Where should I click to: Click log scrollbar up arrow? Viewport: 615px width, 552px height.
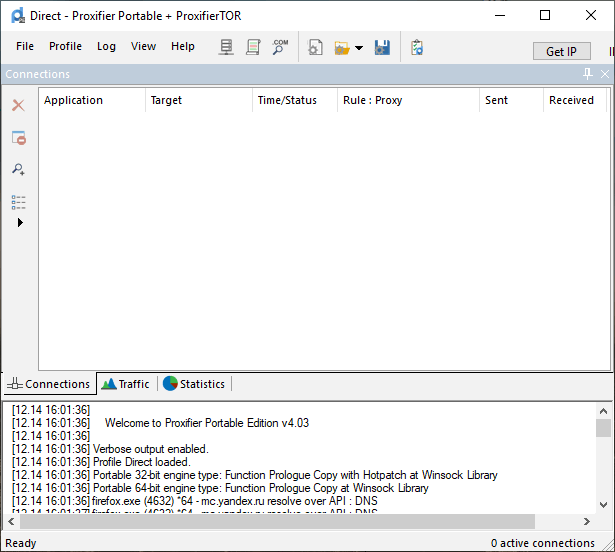tap(603, 411)
